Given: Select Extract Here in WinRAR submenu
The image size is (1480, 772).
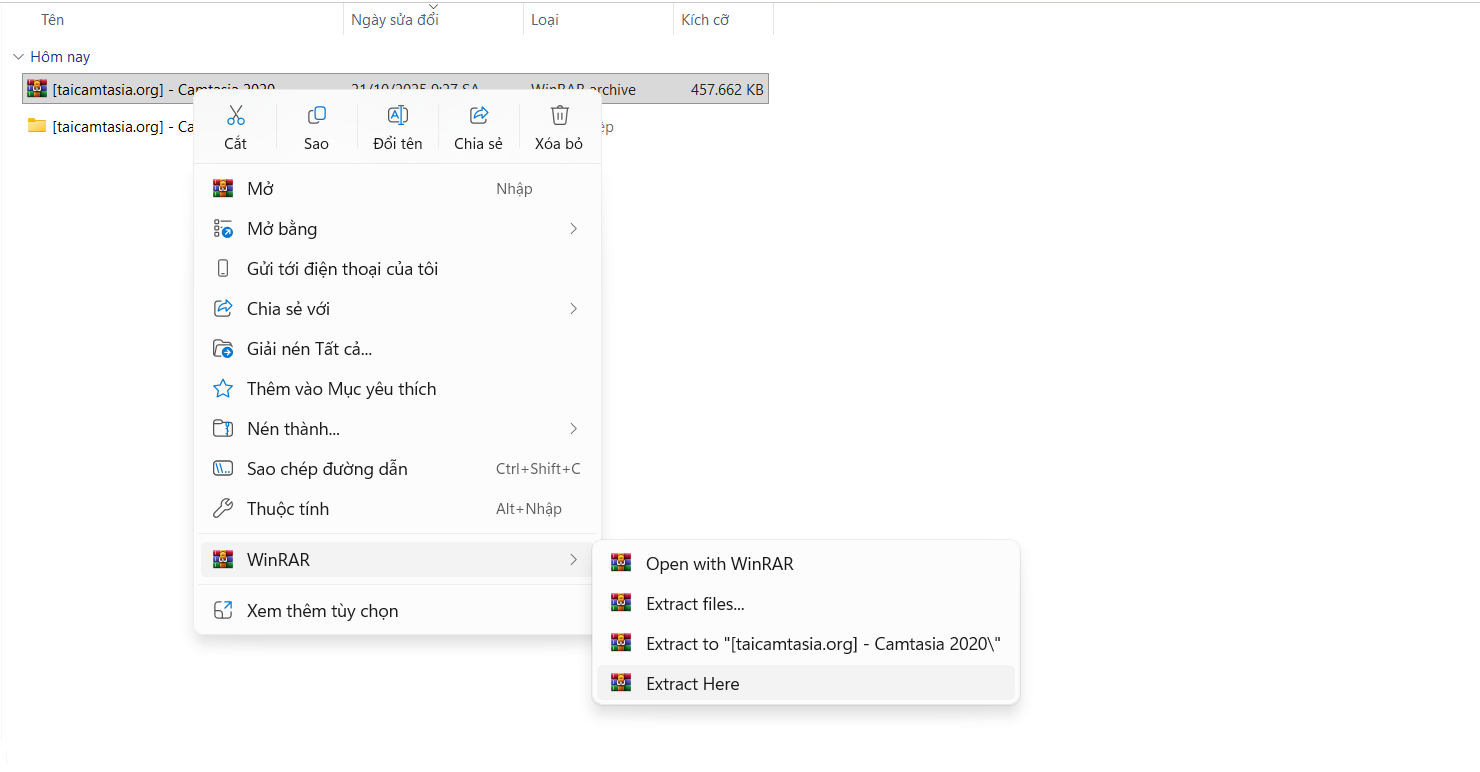Looking at the screenshot, I should coord(692,684).
